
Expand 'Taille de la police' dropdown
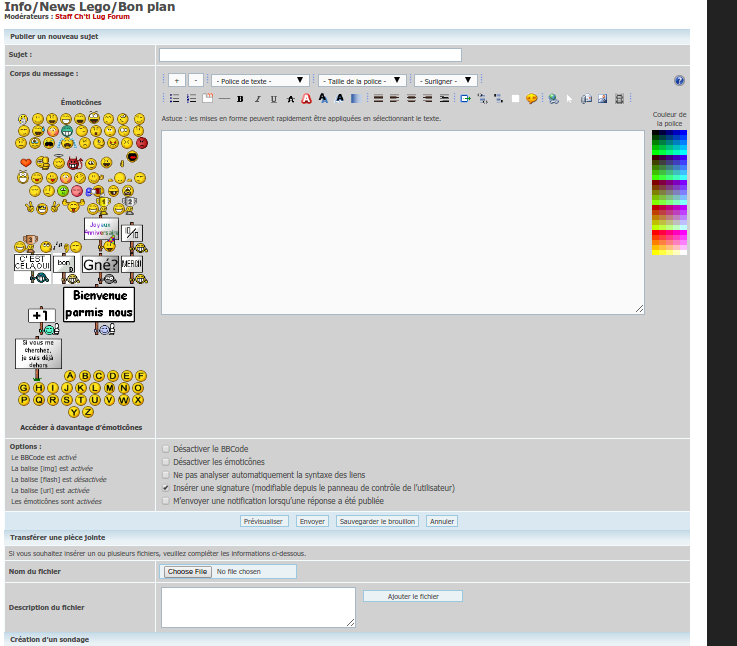point(361,80)
